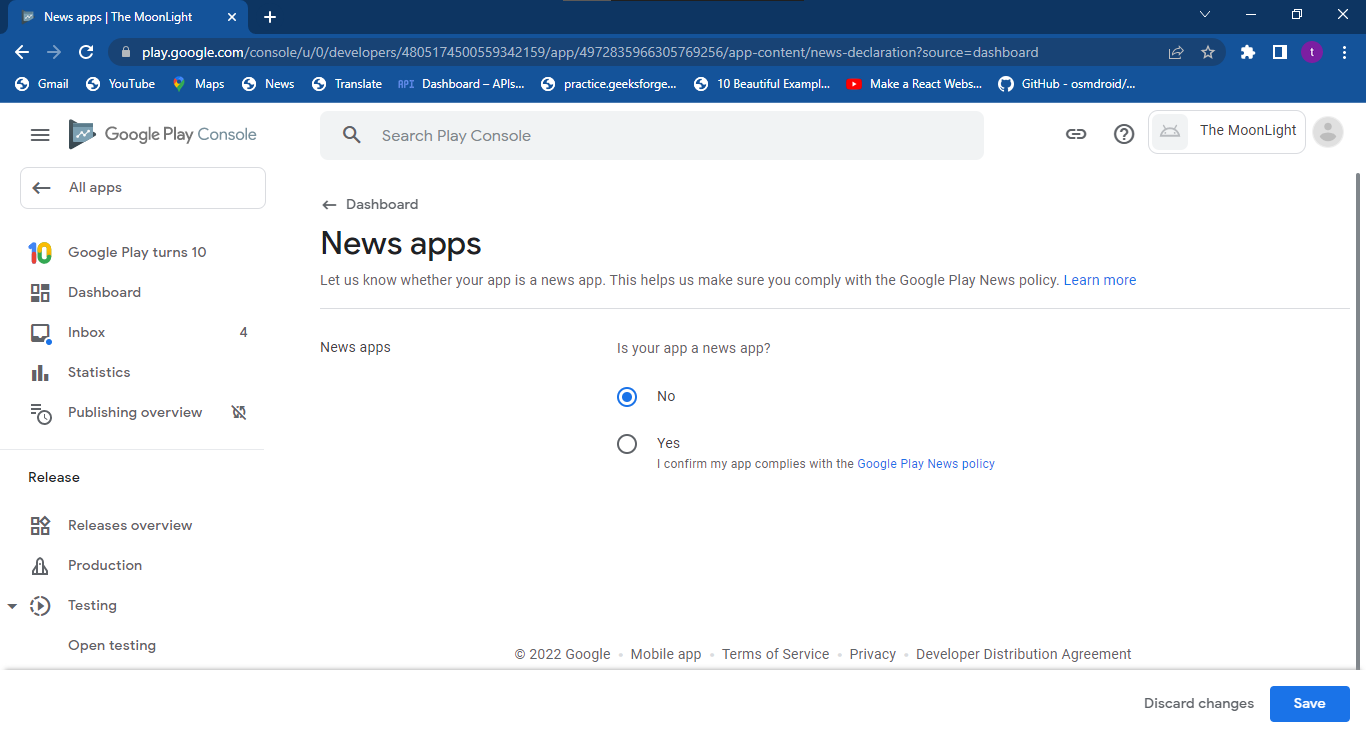Open the tab search dropdown

(1205, 14)
